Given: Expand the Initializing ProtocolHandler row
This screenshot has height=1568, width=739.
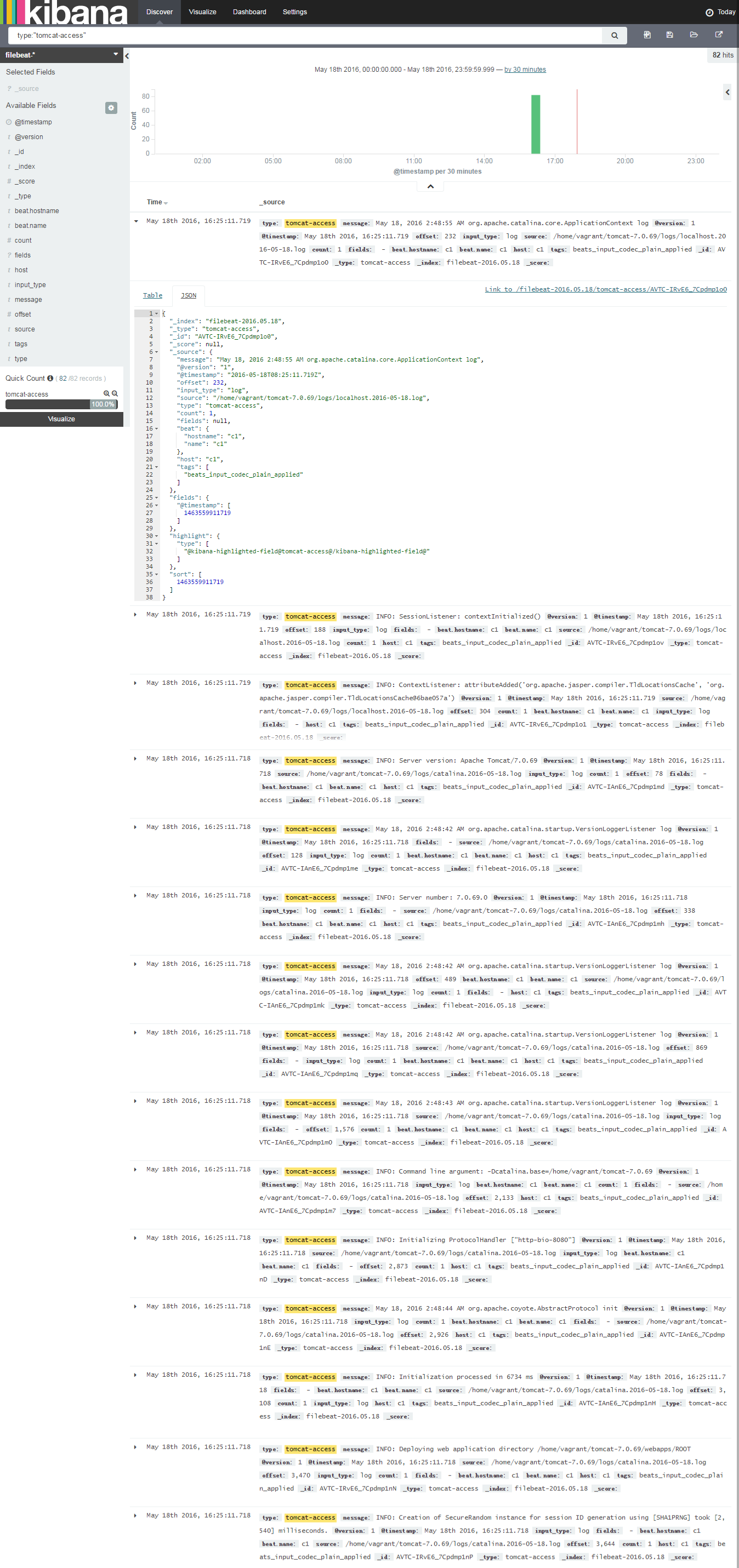Looking at the screenshot, I should (136, 1238).
